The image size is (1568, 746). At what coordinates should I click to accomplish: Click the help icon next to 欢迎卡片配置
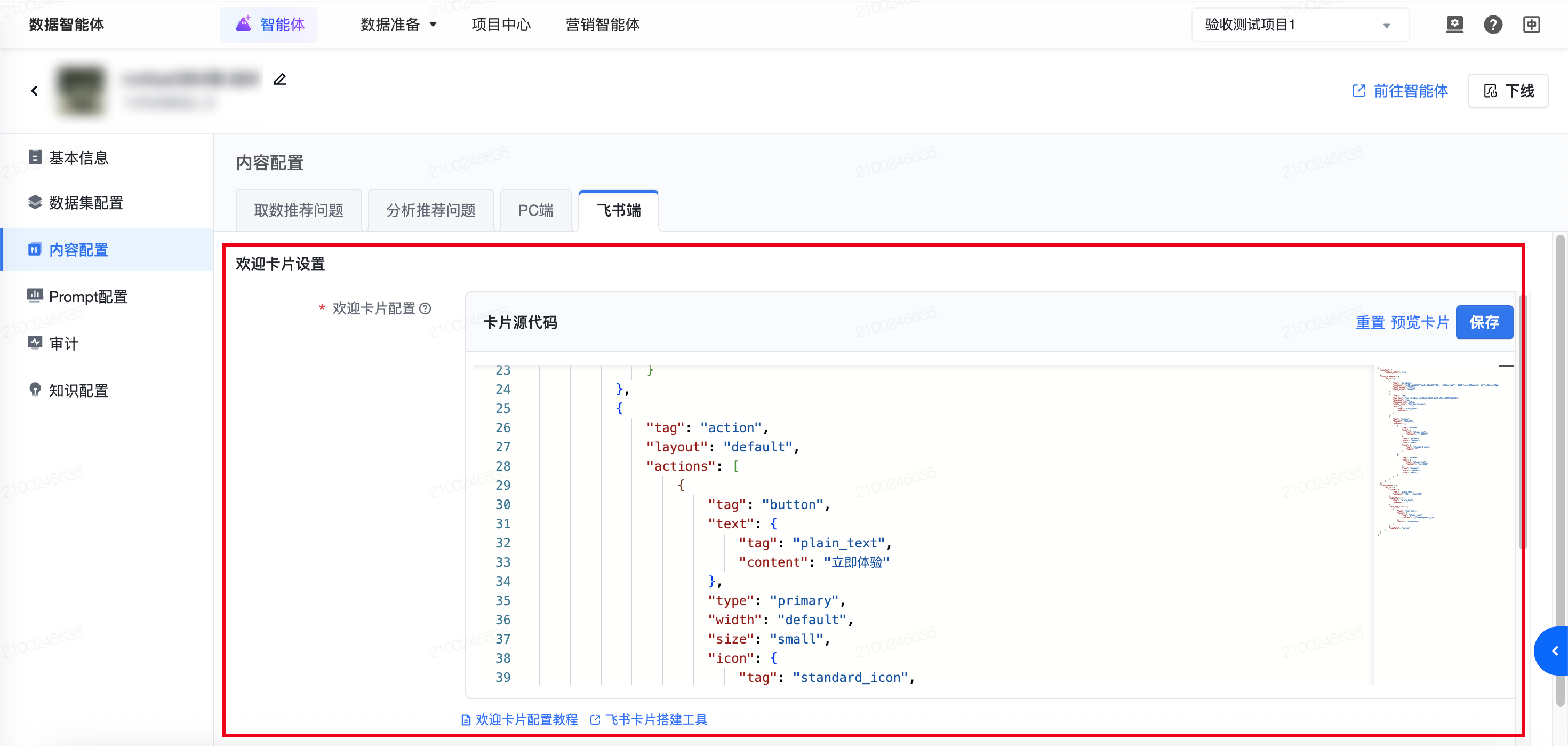click(426, 309)
